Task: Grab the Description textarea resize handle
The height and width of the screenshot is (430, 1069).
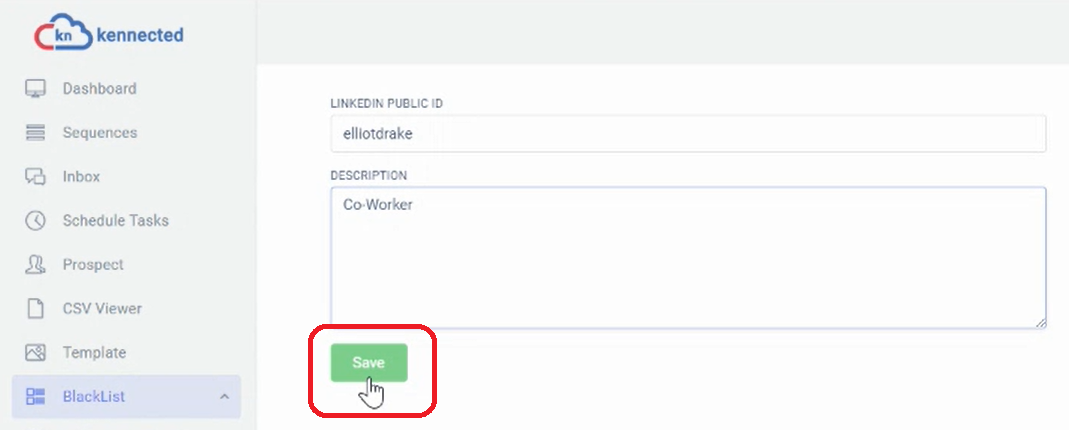Action: click(1040, 323)
